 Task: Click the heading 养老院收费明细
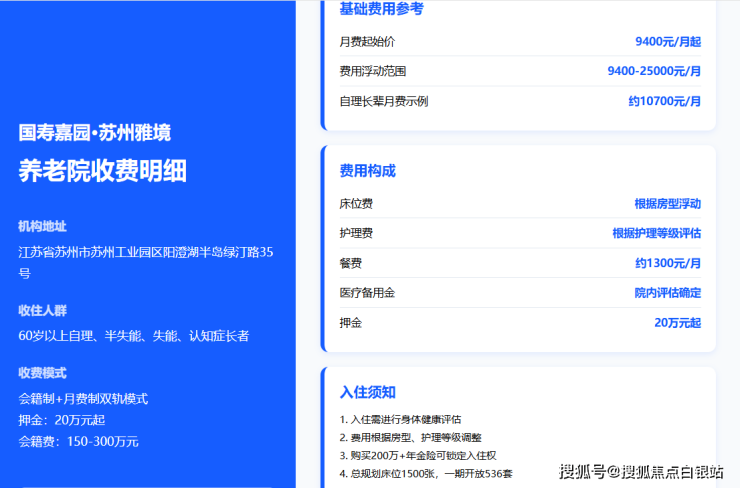102,170
